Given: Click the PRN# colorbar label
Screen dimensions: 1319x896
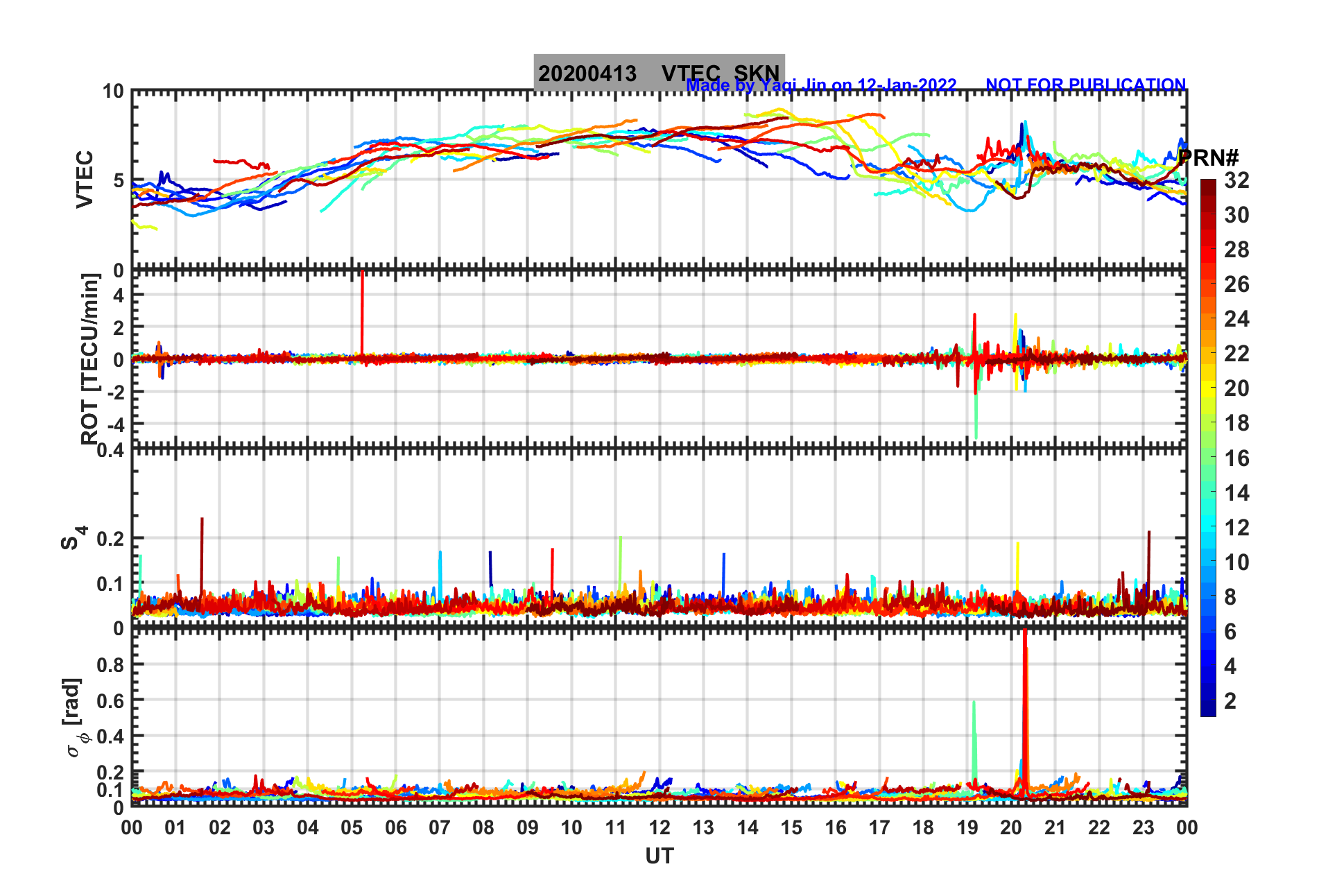Looking at the screenshot, I should 1208,158.
